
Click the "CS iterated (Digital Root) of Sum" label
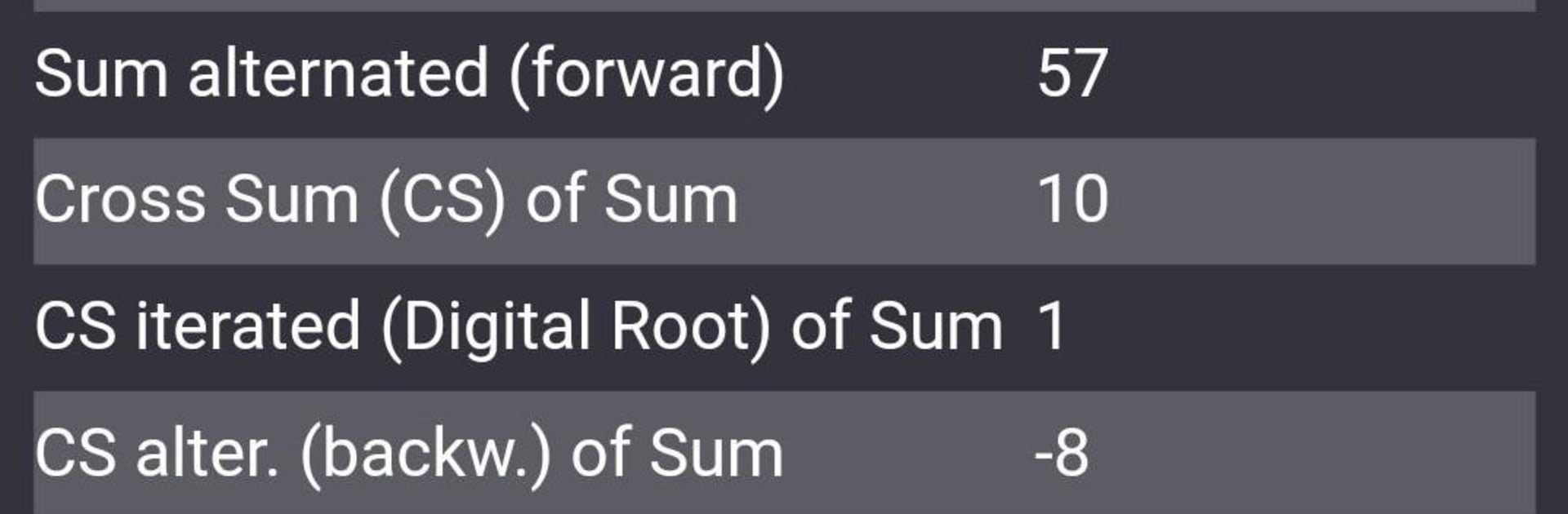519,327
